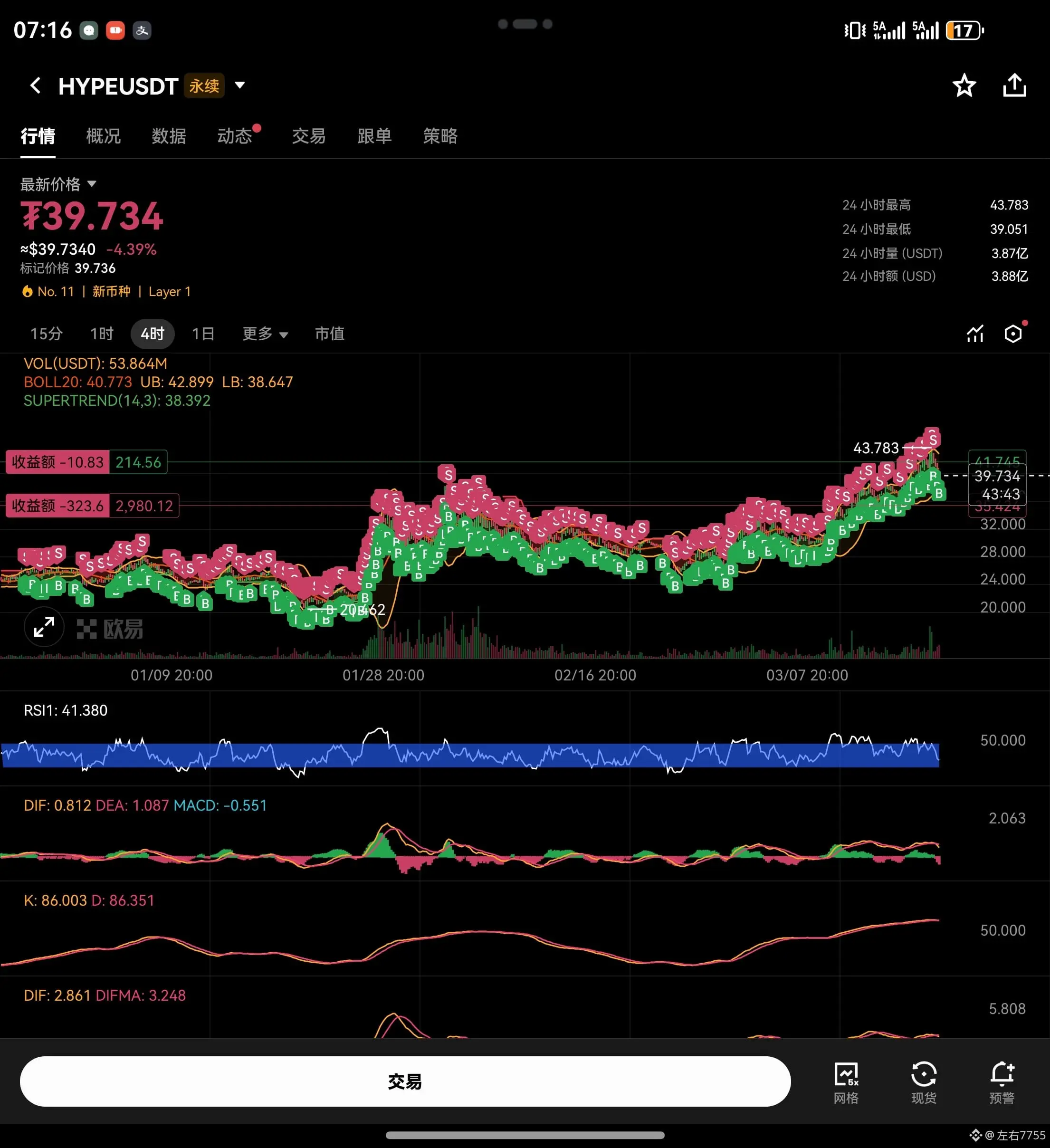This screenshot has width=1050, height=1148.
Task: Tap the share icon at top right
Action: click(1014, 86)
